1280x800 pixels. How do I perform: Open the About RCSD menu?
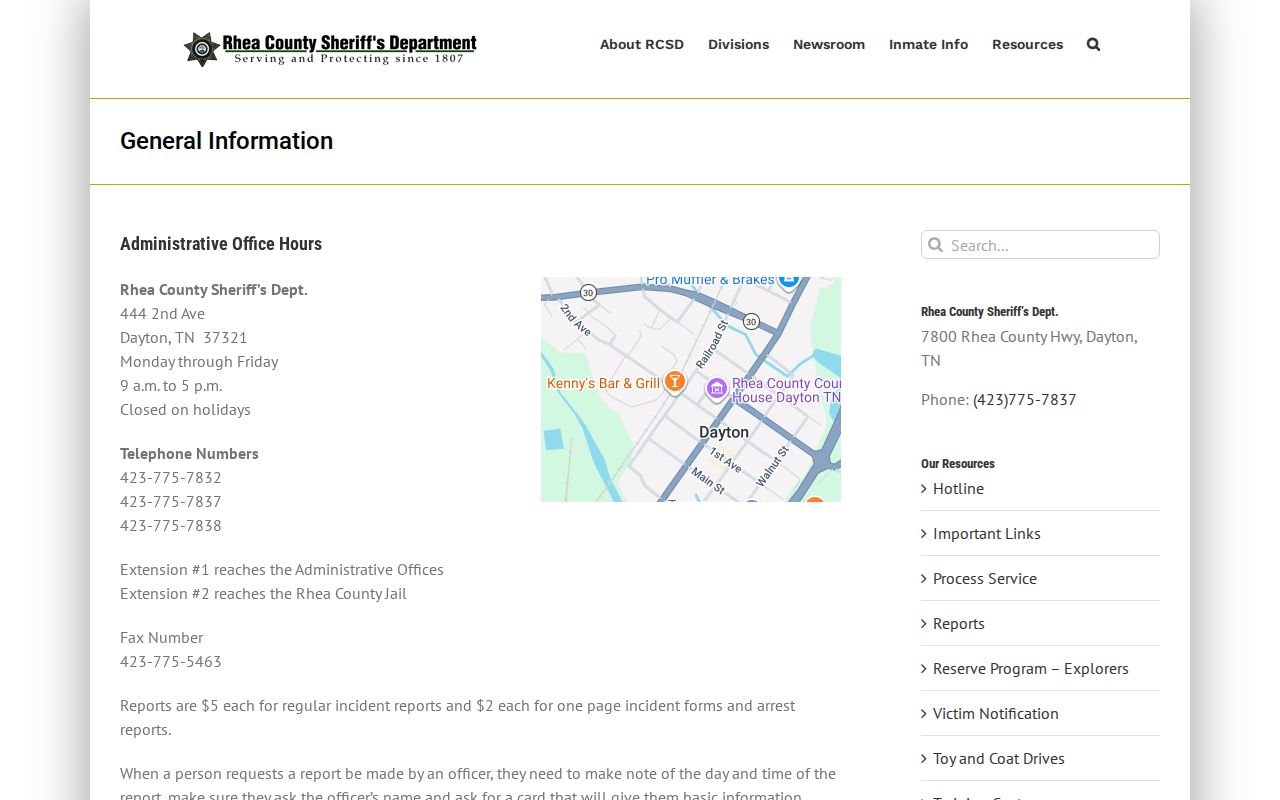tap(642, 44)
